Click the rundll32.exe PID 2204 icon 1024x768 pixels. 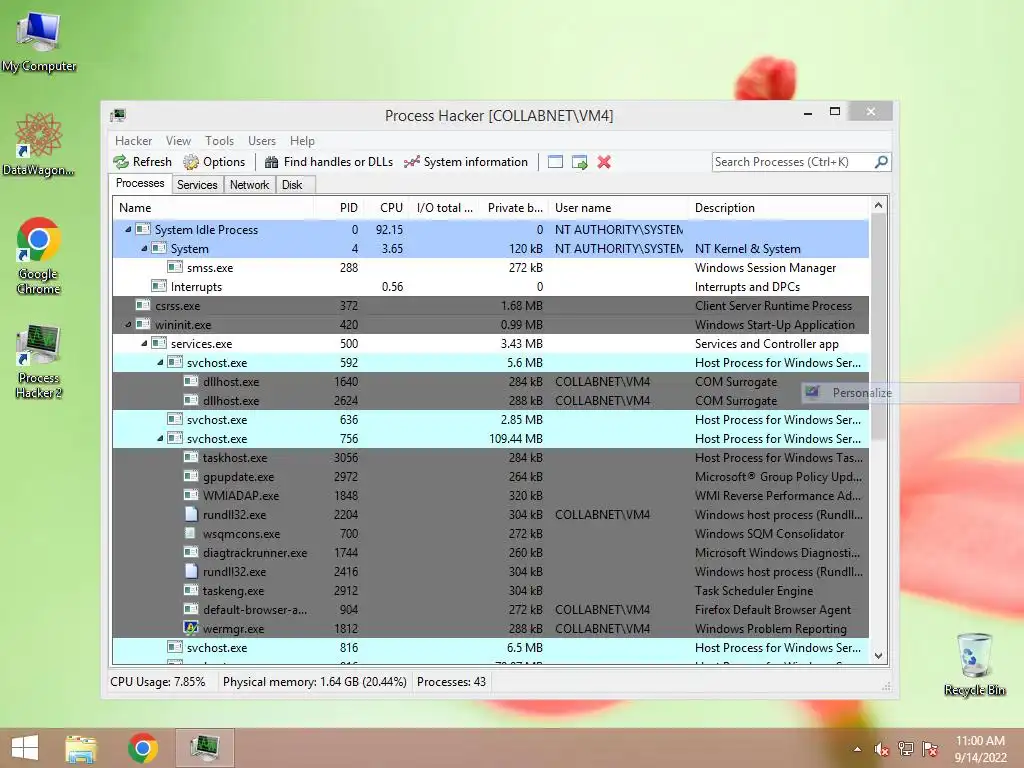[191, 514]
